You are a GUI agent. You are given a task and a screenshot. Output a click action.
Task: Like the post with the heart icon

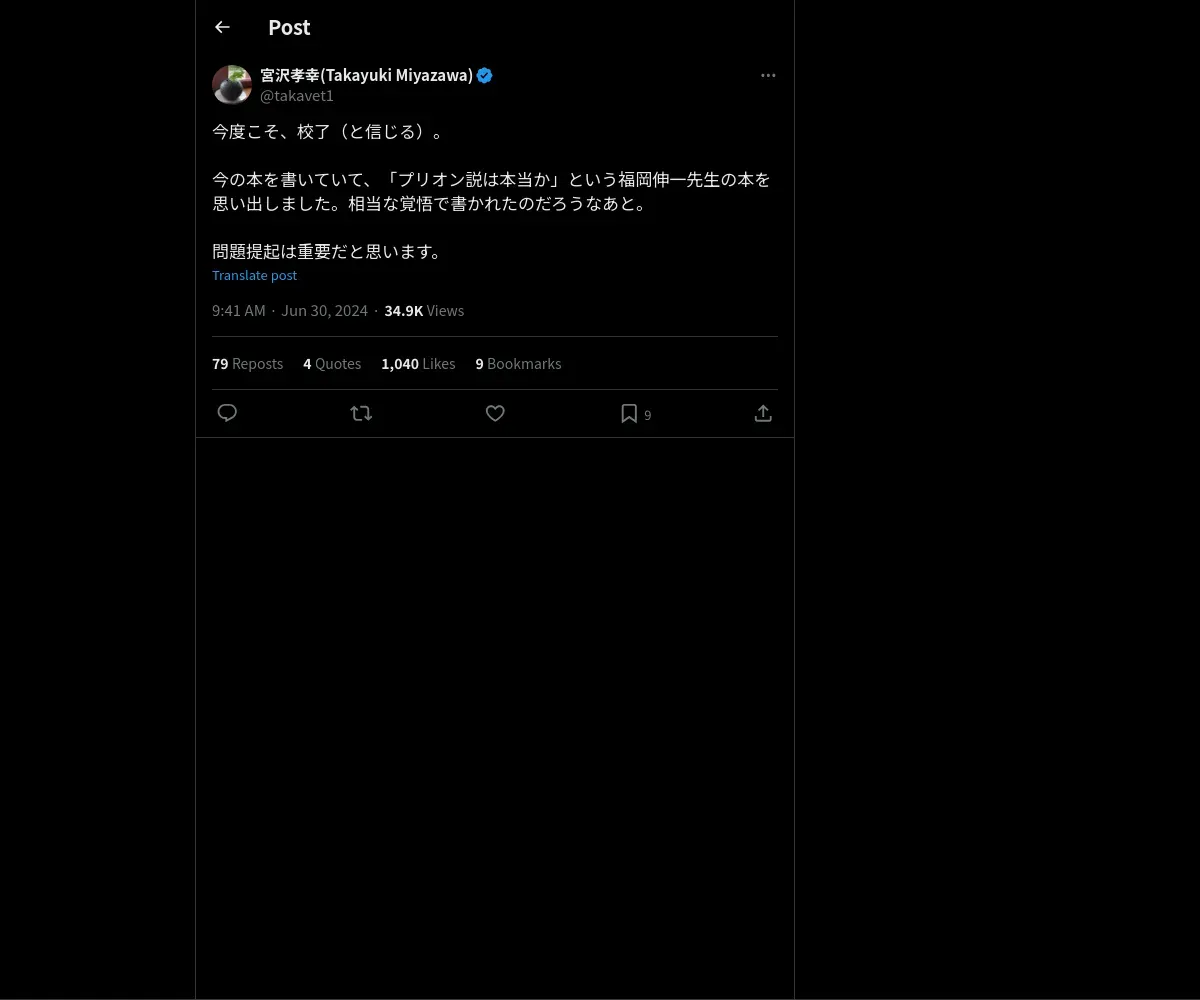pyautogui.click(x=495, y=413)
